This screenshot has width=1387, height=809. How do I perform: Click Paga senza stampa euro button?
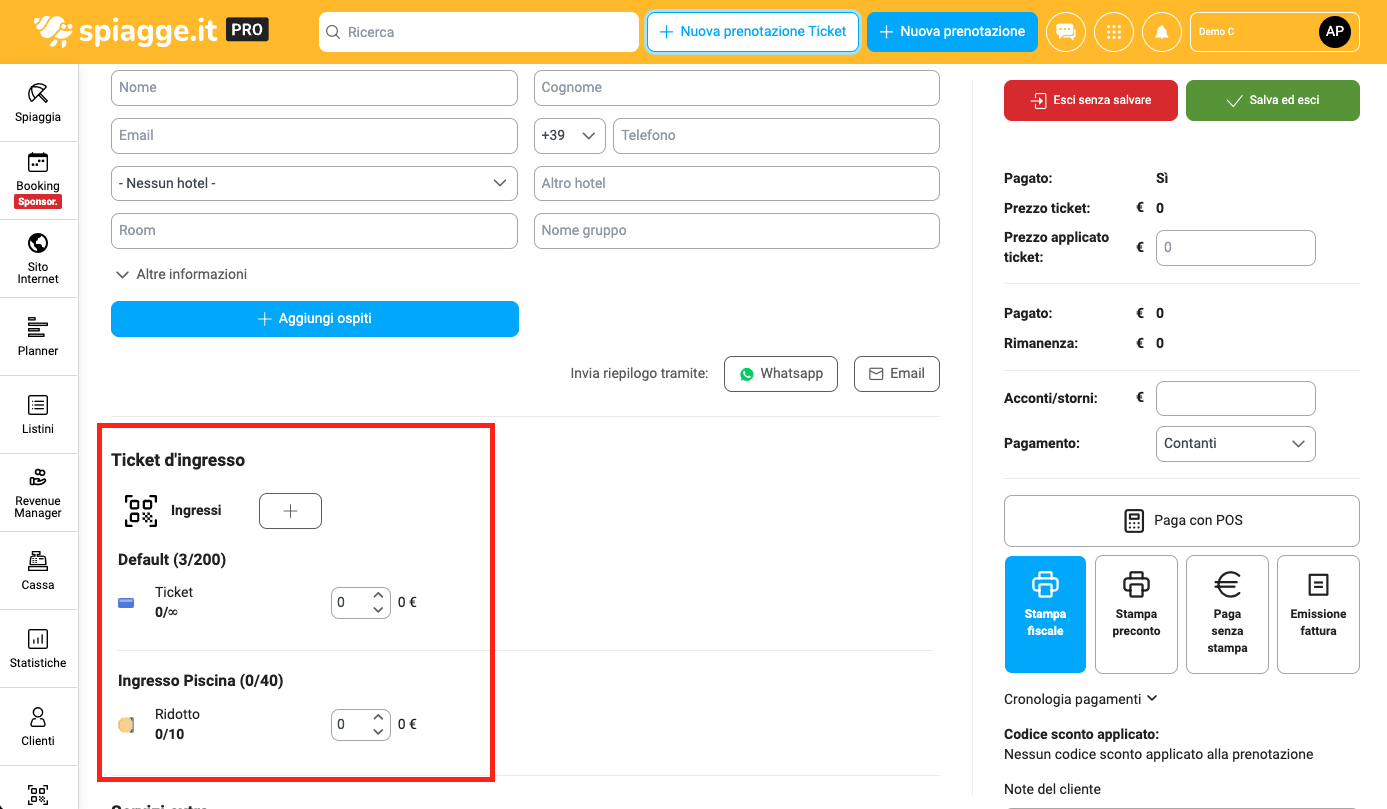(1227, 614)
